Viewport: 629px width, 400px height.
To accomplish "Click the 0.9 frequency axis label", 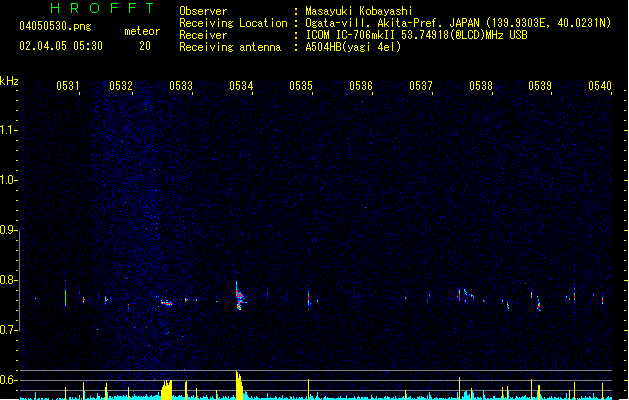I will click(x=8, y=230).
